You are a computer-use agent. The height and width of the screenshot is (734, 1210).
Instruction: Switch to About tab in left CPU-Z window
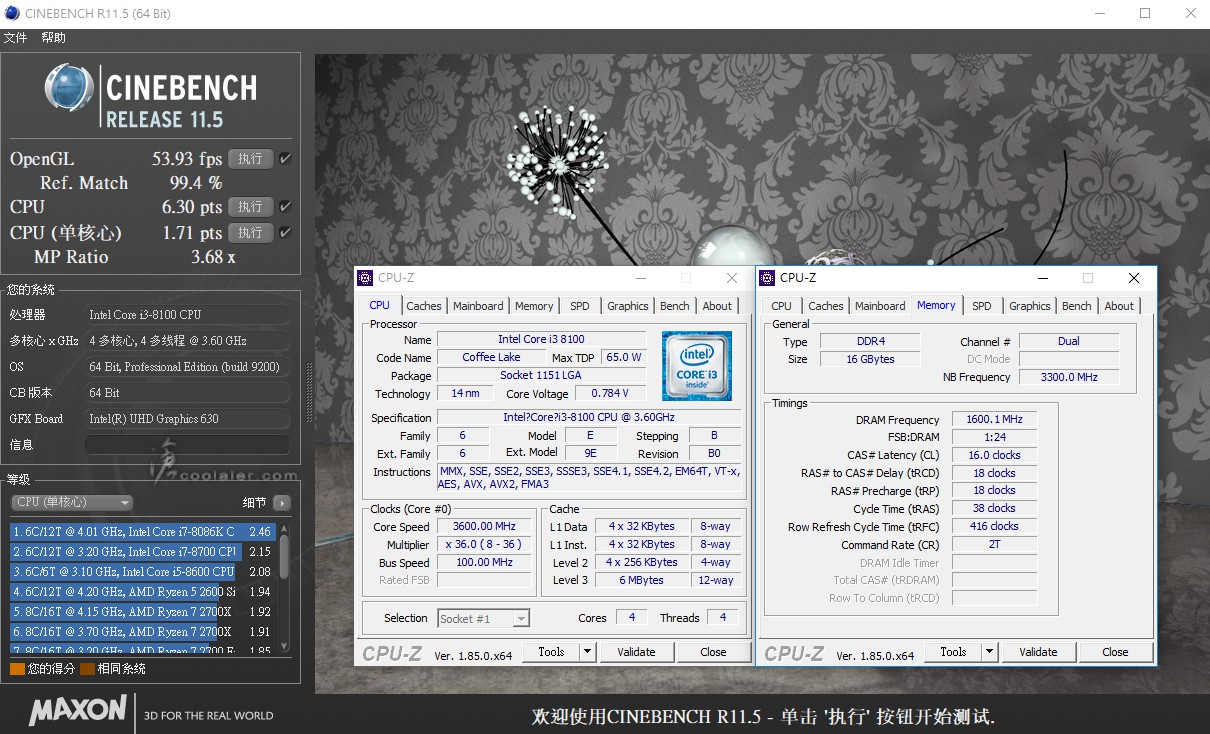tap(717, 306)
